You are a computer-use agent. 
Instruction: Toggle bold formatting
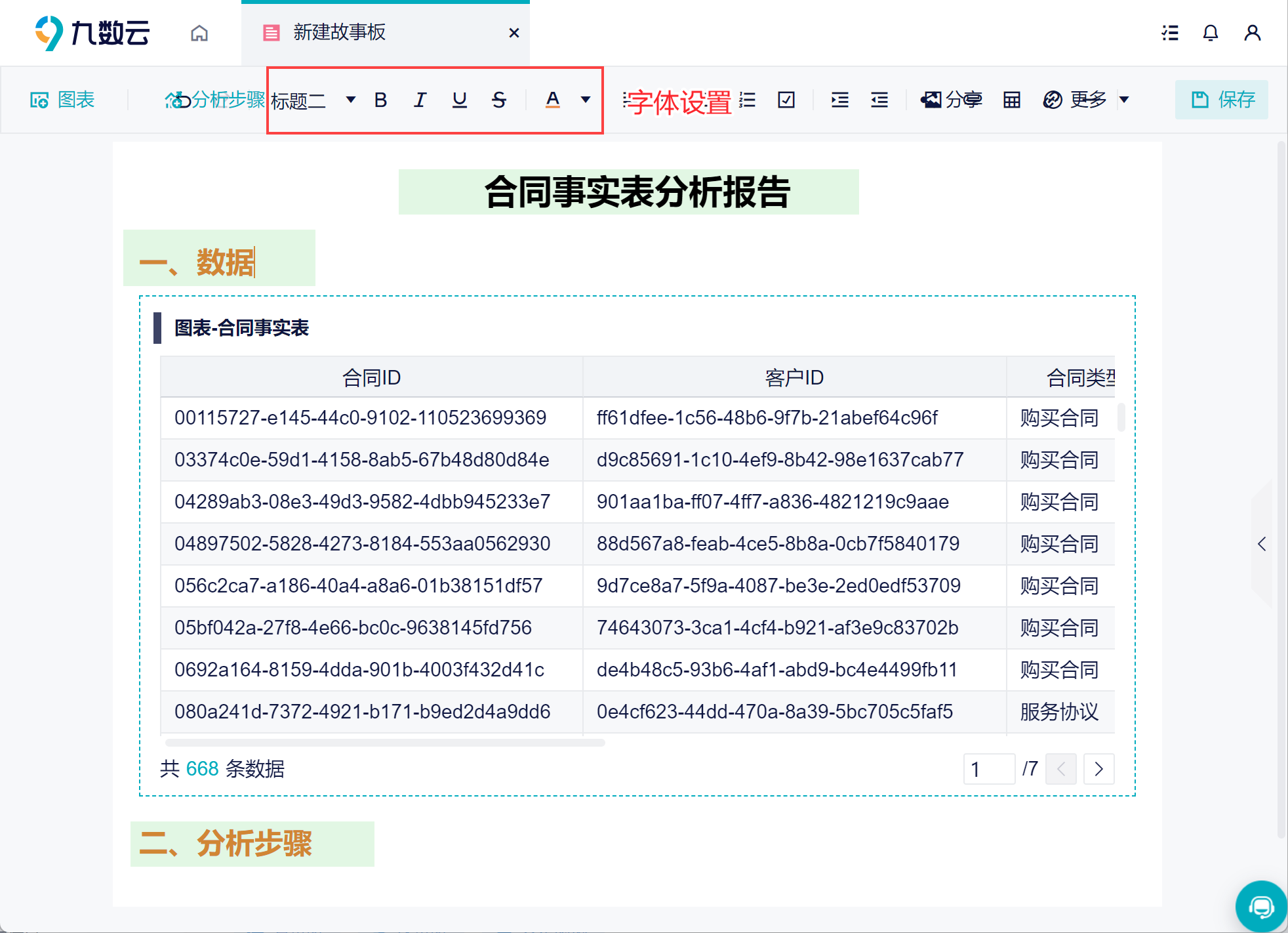point(380,100)
